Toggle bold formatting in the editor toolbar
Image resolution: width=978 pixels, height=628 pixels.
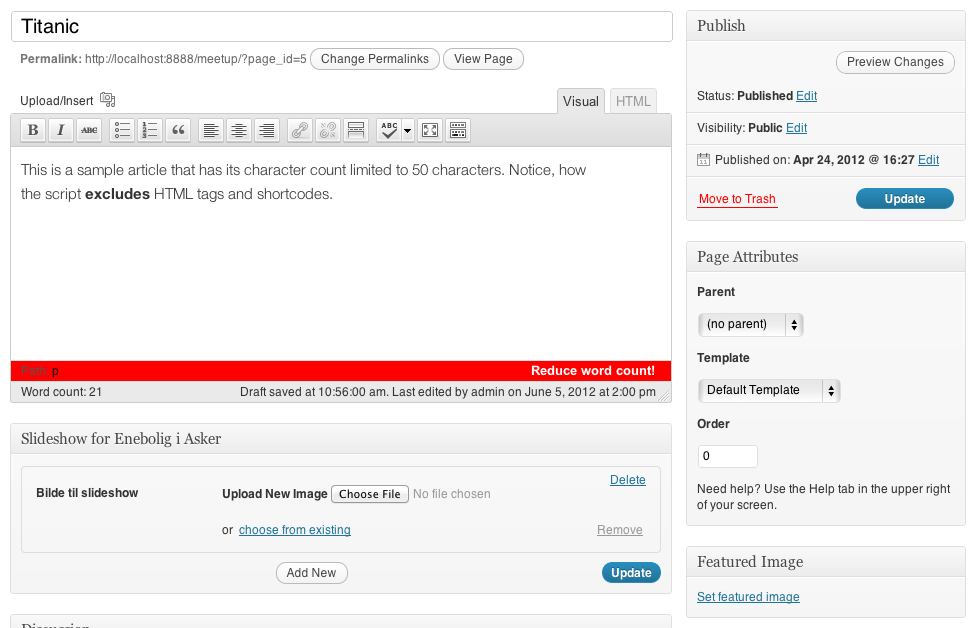33,130
